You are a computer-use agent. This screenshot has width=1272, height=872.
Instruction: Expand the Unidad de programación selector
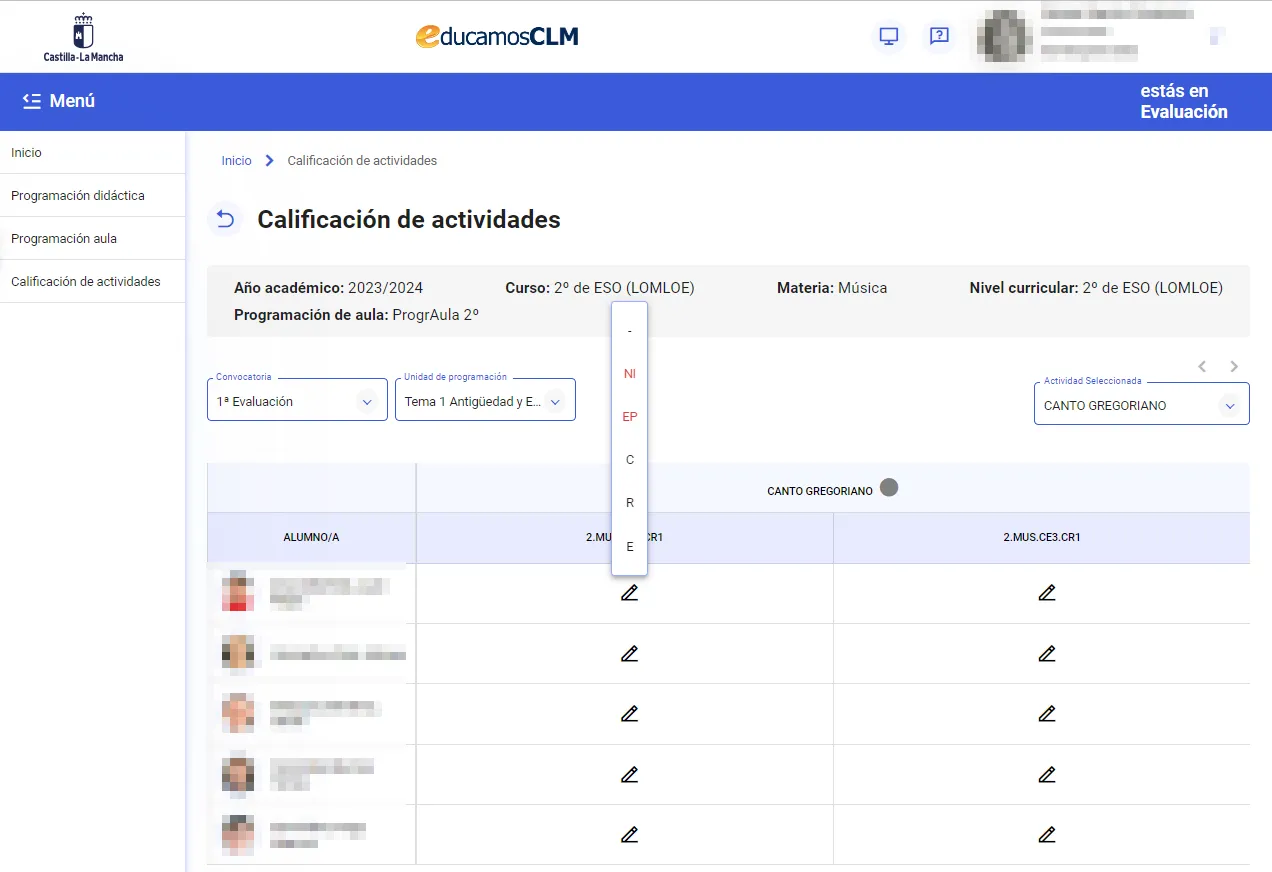point(554,399)
